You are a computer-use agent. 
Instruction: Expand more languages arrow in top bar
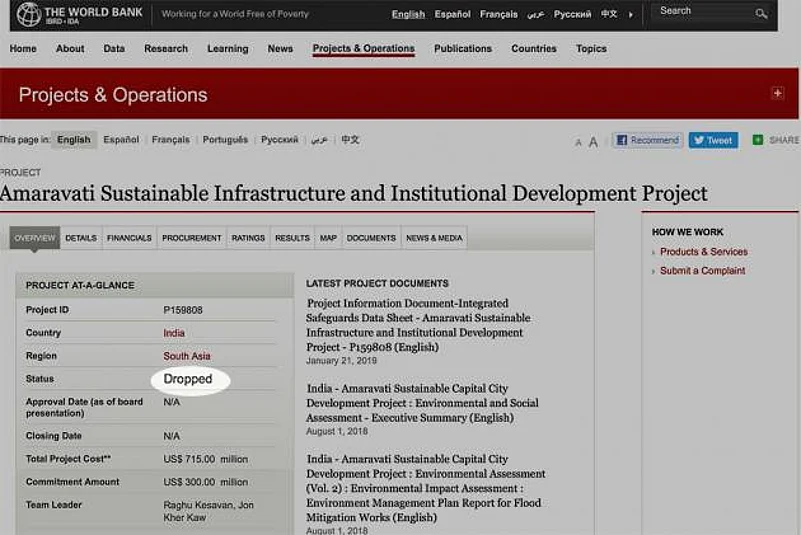630,14
